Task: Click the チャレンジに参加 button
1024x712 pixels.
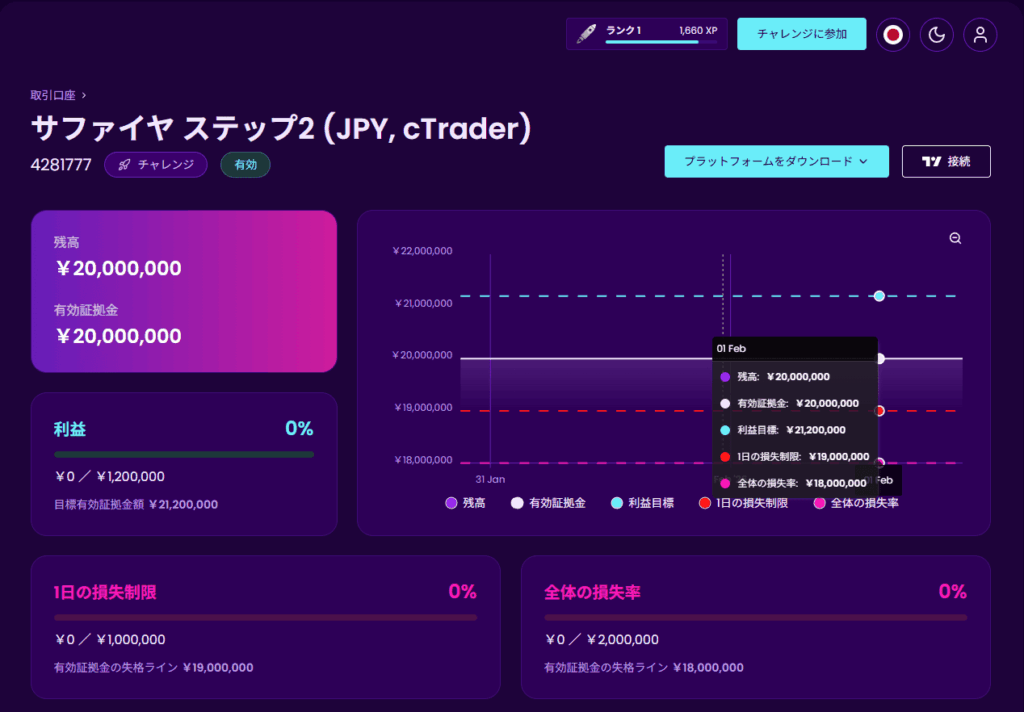Action: [x=801, y=34]
